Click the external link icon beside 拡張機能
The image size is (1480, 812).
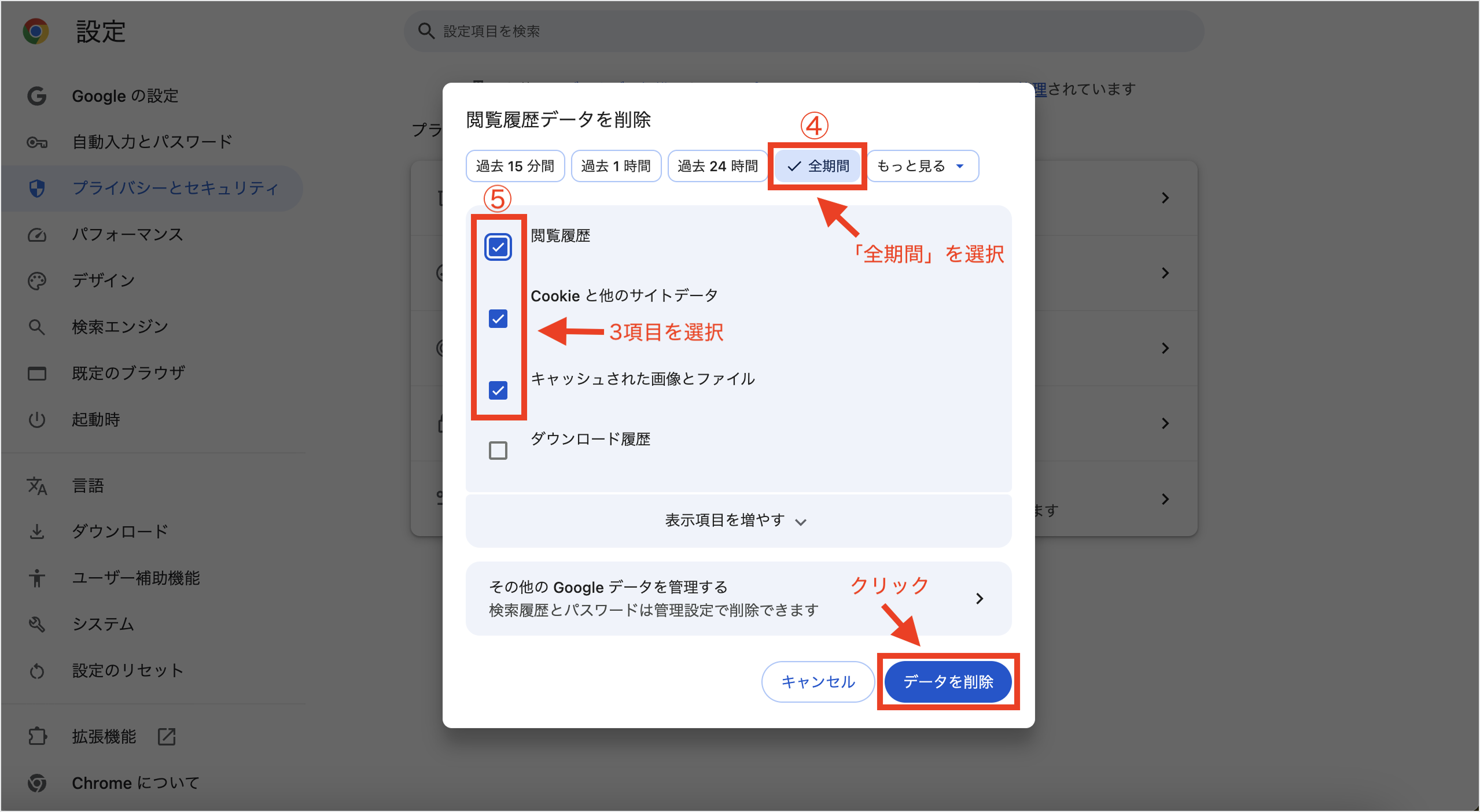coord(166,736)
